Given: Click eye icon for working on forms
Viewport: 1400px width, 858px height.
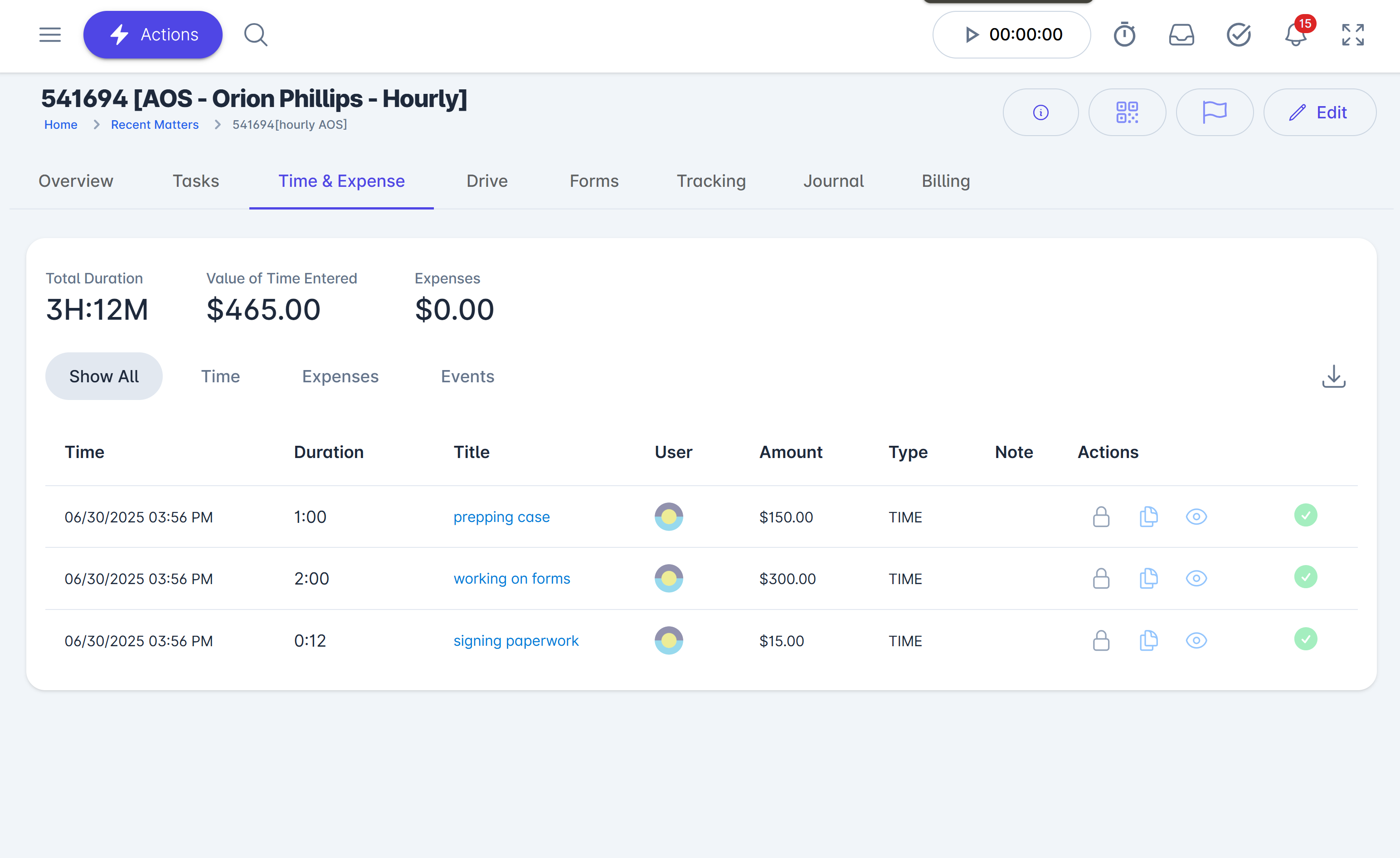Looking at the screenshot, I should 1196,579.
